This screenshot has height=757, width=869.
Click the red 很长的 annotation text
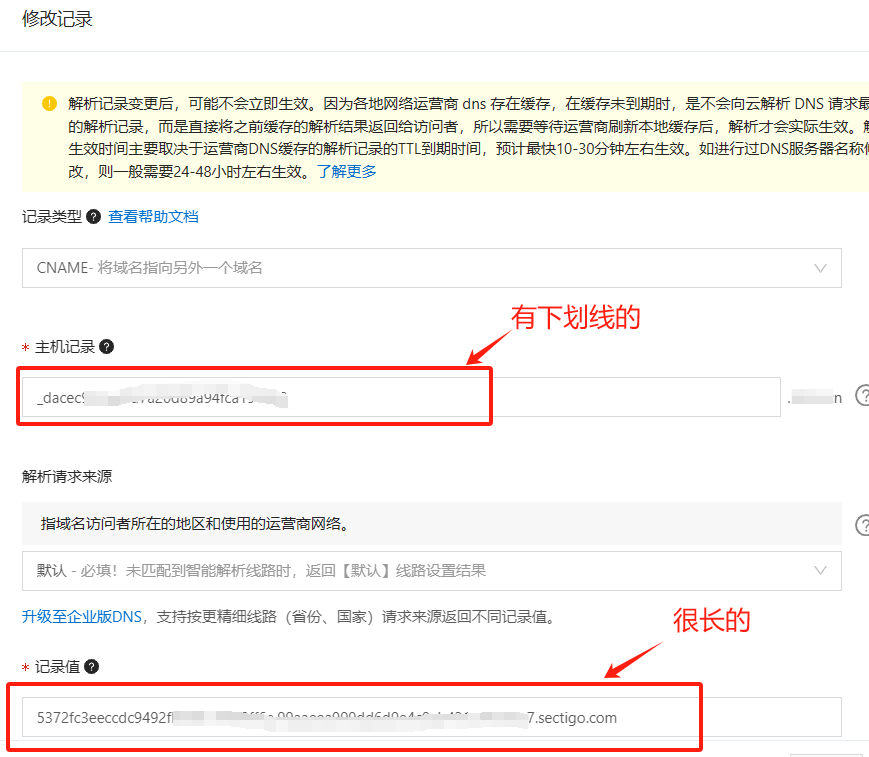[x=711, y=620]
